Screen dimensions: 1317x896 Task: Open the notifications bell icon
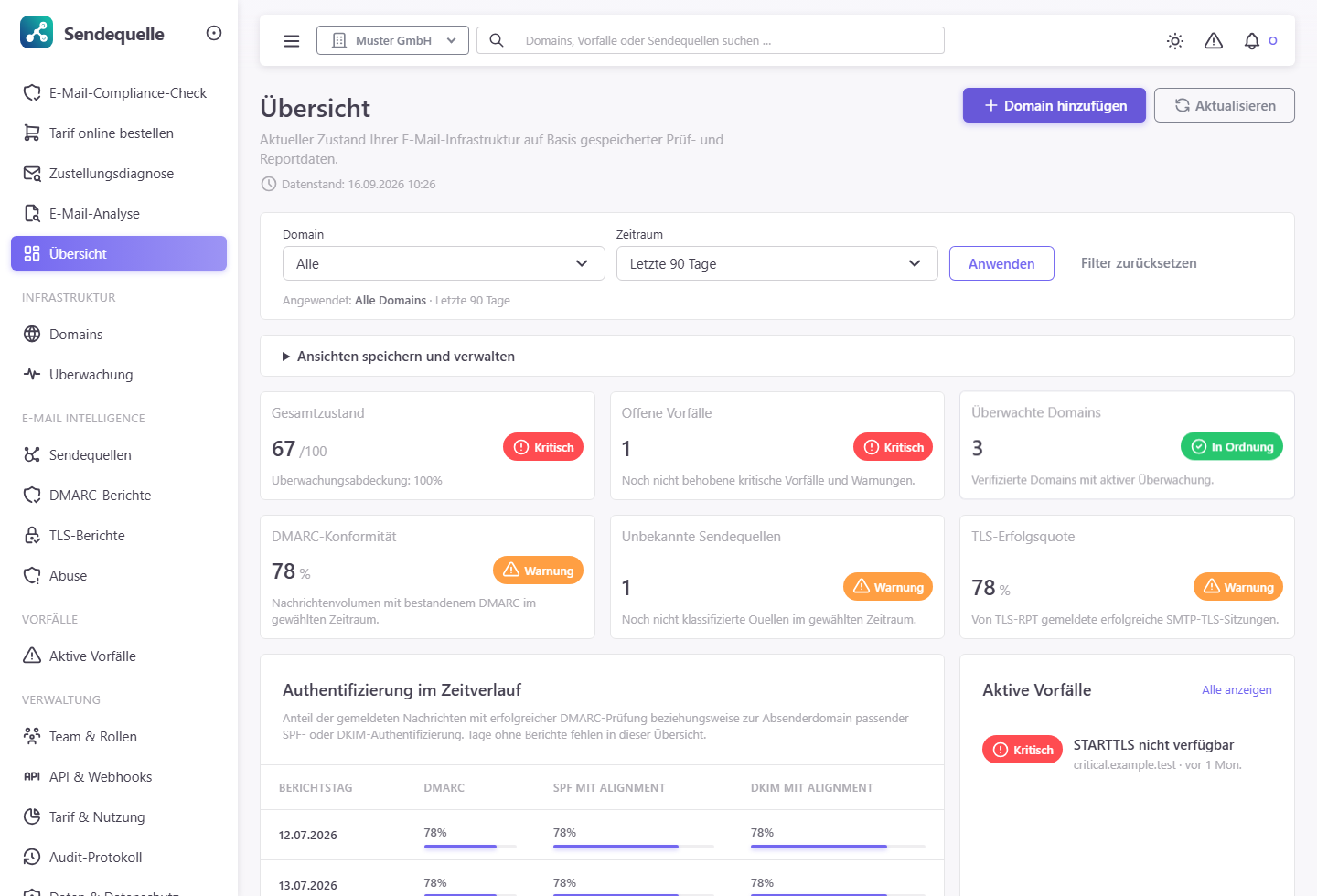(x=1252, y=40)
